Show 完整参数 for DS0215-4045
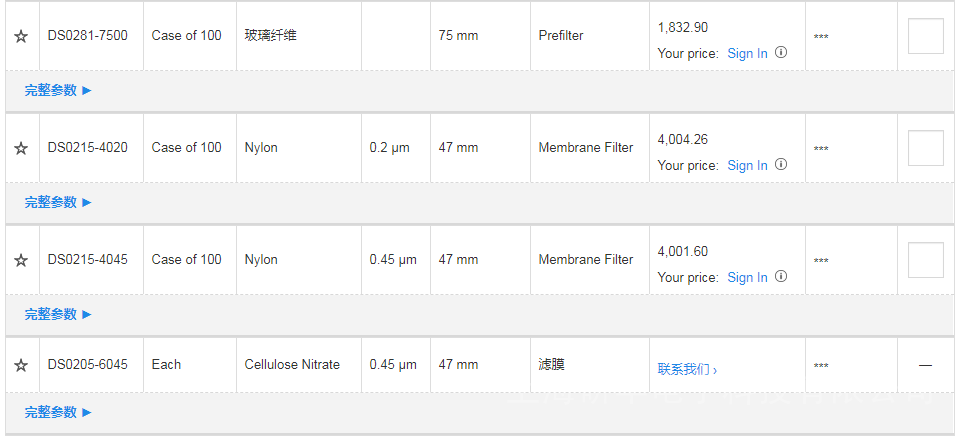The width and height of the screenshot is (960, 439). coord(58,314)
